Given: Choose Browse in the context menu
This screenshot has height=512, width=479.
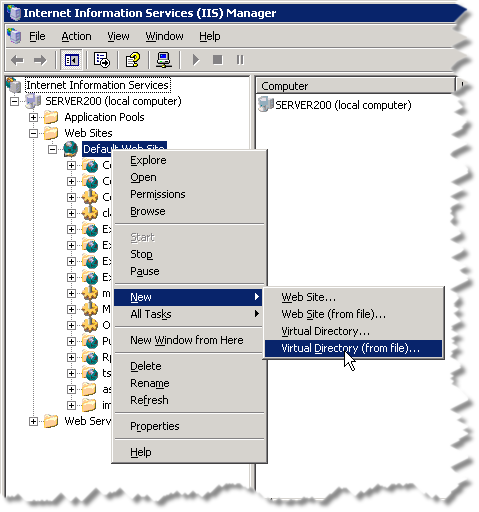Looking at the screenshot, I should point(189,211).
